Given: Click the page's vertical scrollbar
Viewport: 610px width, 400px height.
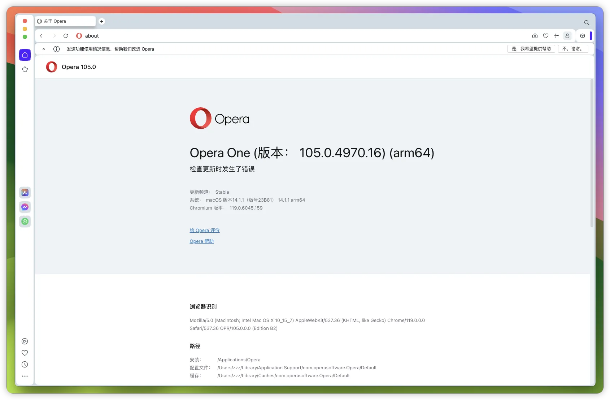Looking at the screenshot, I should coord(592,153).
